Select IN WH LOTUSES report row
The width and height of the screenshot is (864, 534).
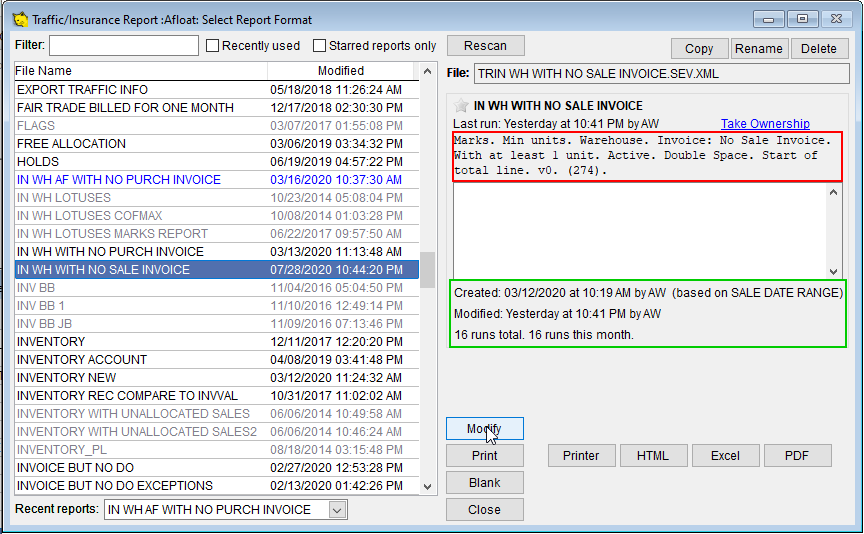217,197
